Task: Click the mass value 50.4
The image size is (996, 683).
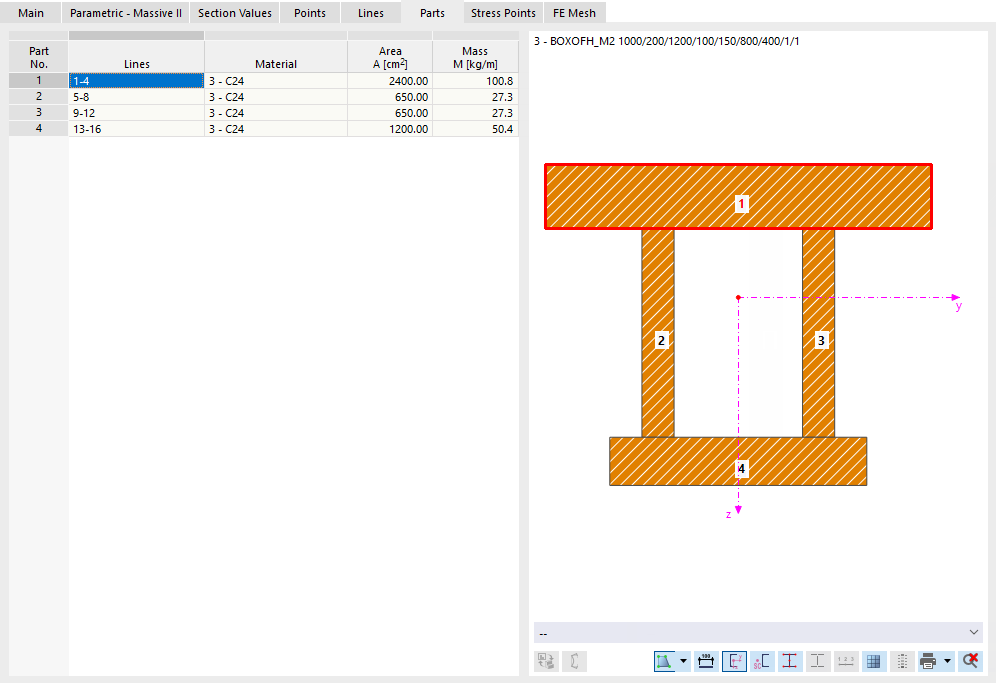Action: point(475,128)
